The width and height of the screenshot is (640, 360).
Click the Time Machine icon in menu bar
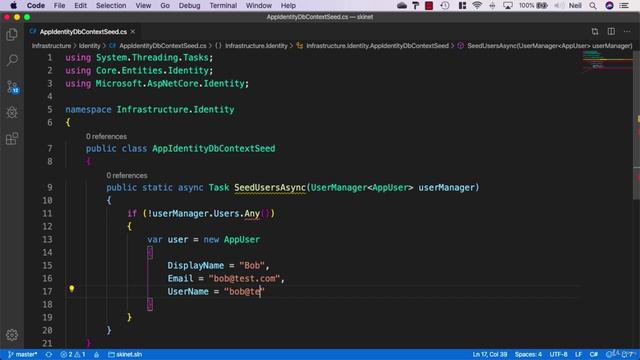point(445,5)
